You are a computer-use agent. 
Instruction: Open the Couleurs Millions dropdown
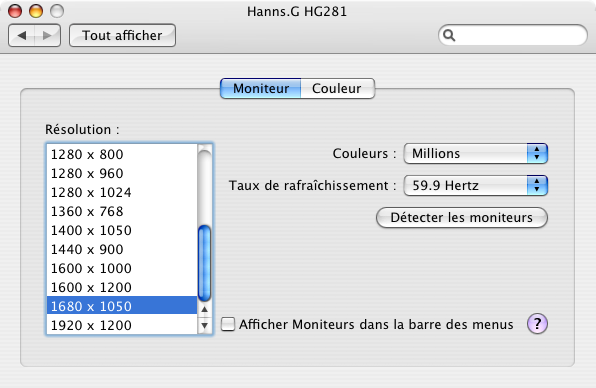[476, 154]
